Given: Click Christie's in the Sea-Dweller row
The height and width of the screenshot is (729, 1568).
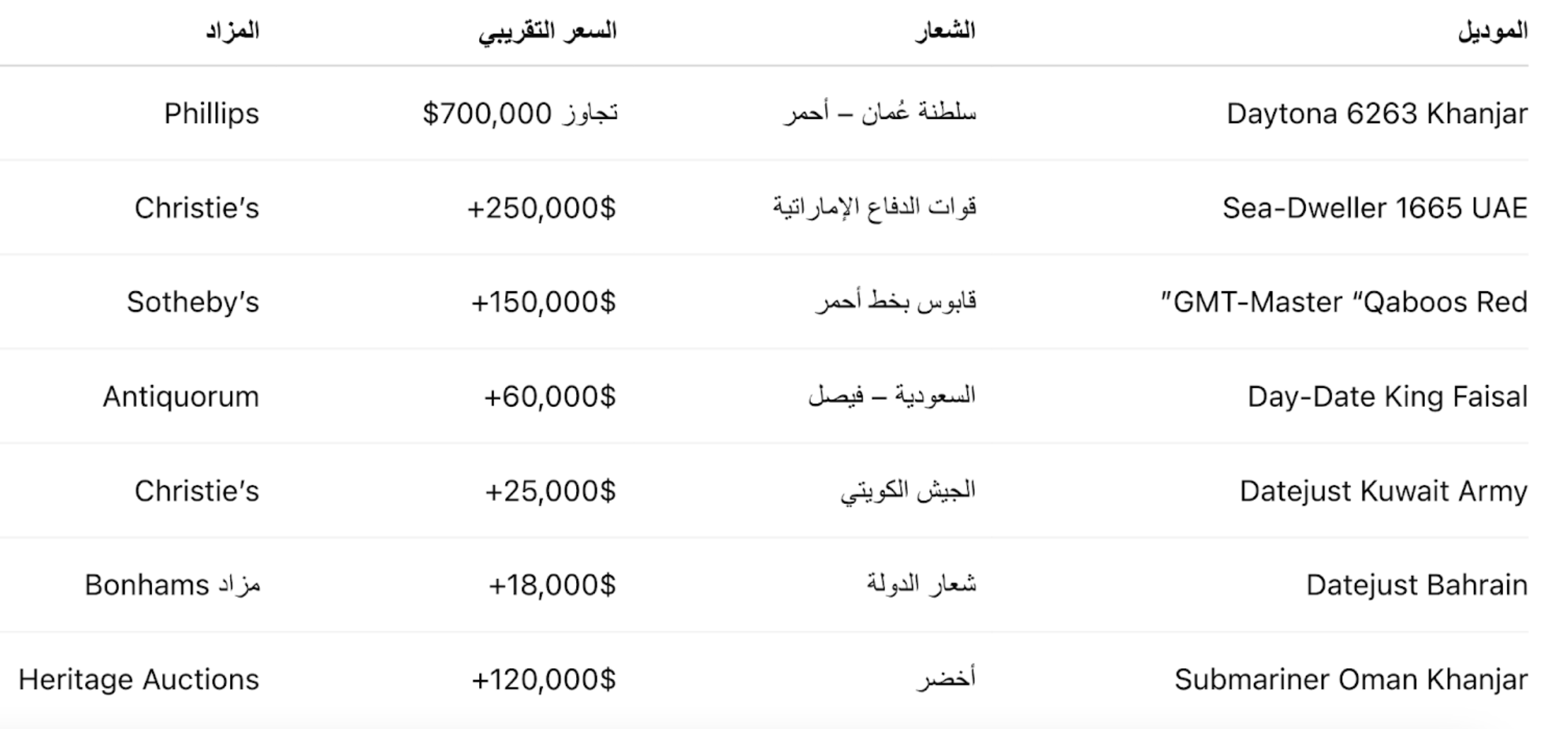Looking at the screenshot, I should [x=197, y=208].
